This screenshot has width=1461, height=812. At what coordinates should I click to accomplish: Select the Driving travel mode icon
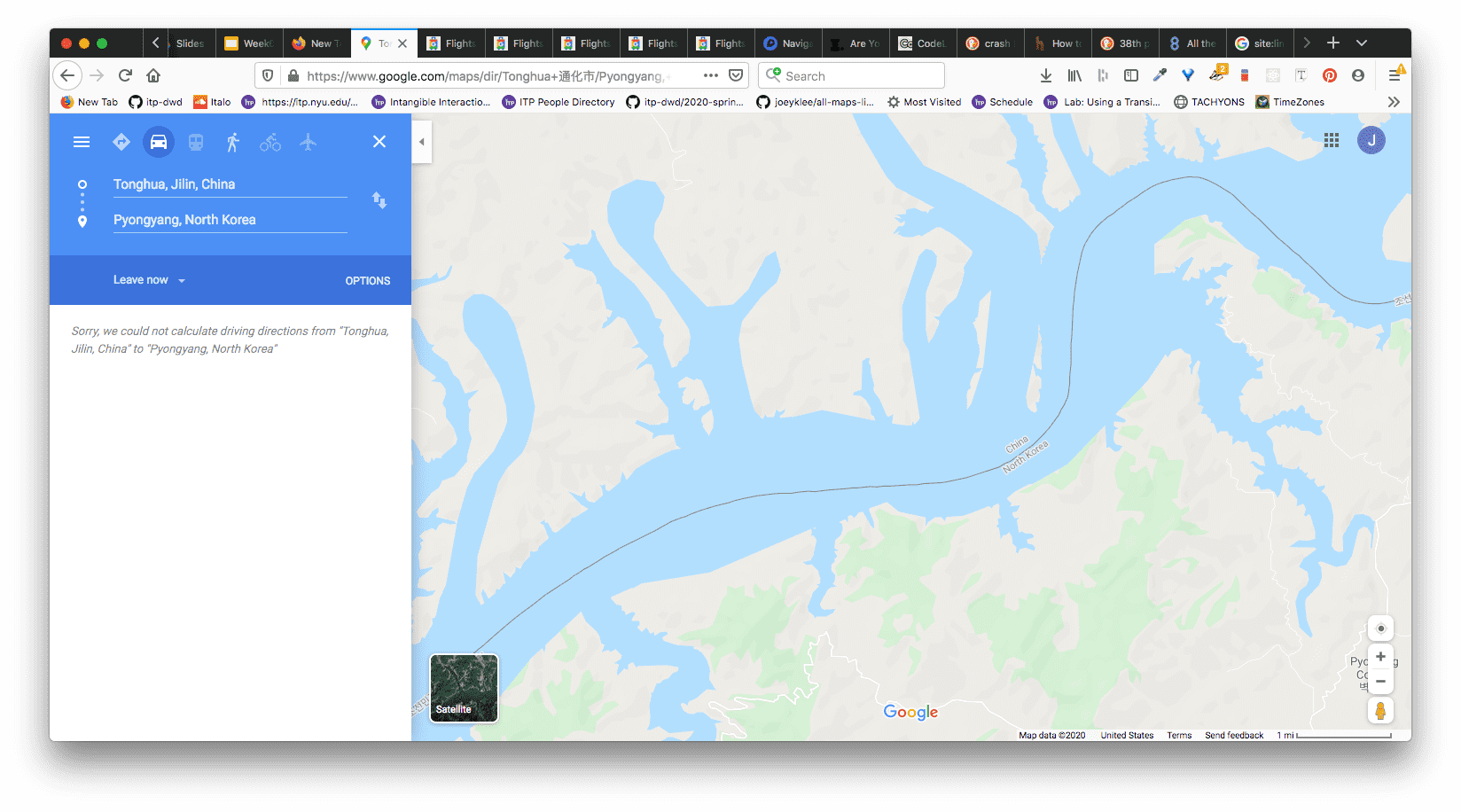click(159, 142)
